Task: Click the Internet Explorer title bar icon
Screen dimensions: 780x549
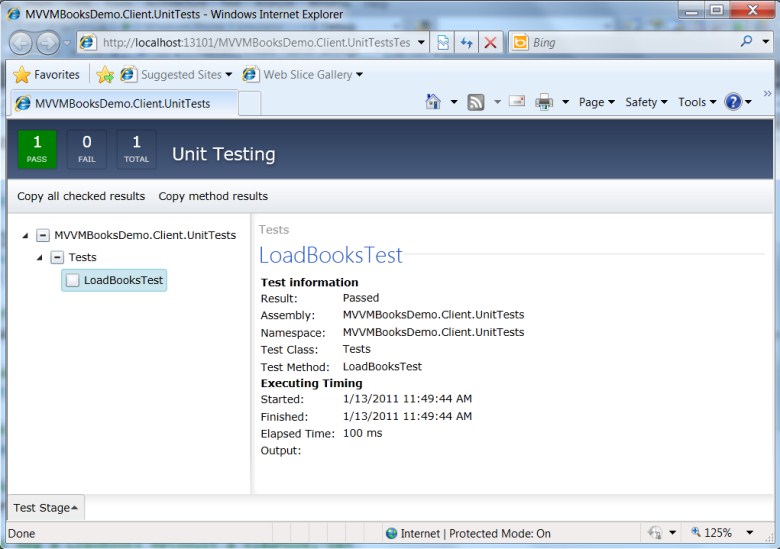Action: point(14,14)
